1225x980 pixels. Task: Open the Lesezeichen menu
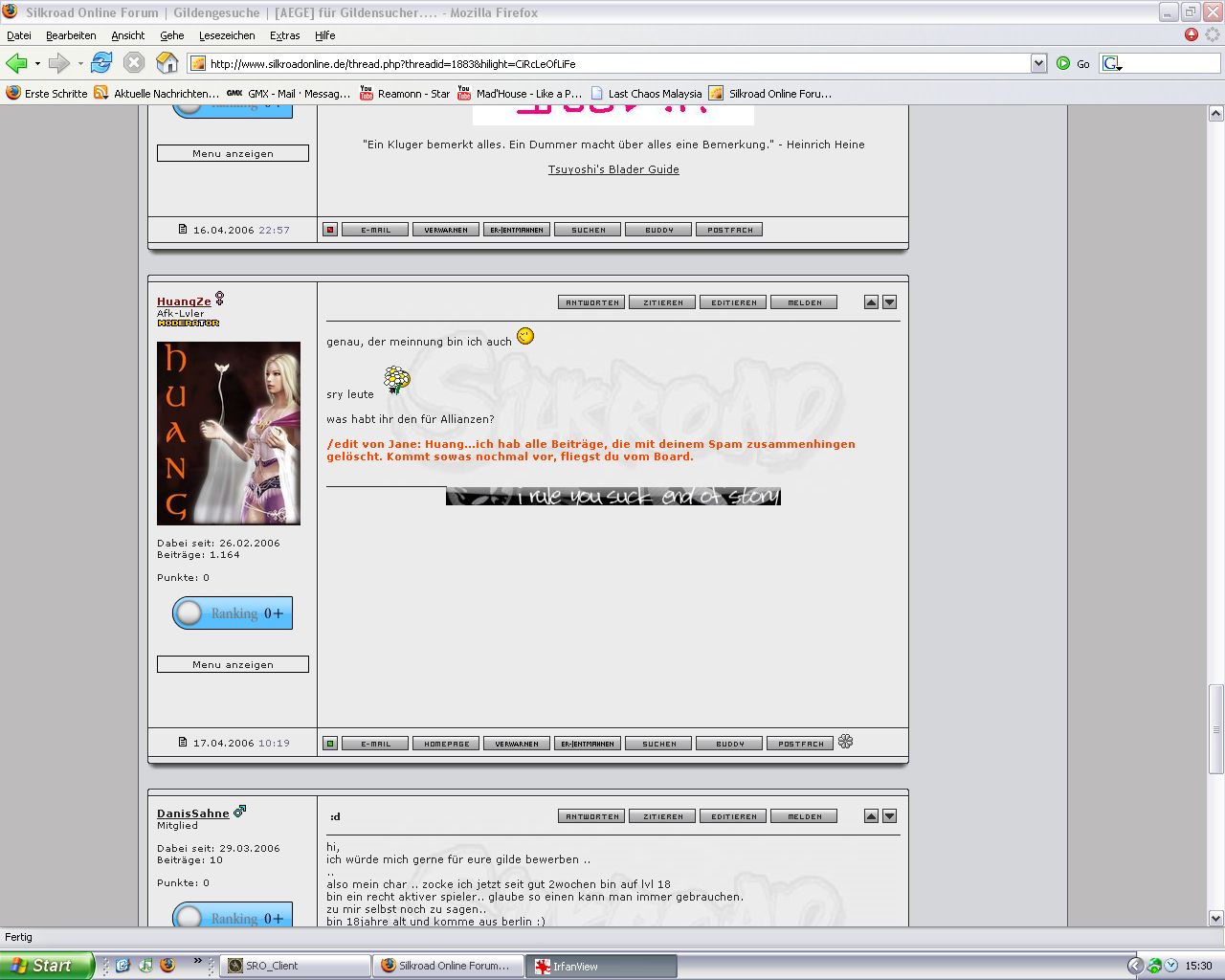(x=227, y=35)
